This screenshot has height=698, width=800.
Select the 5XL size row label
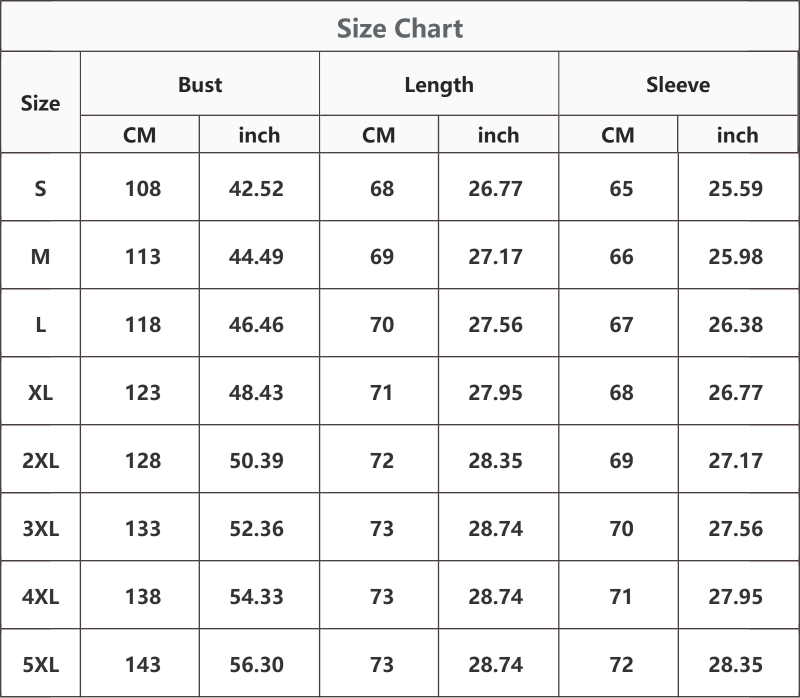pyautogui.click(x=40, y=664)
